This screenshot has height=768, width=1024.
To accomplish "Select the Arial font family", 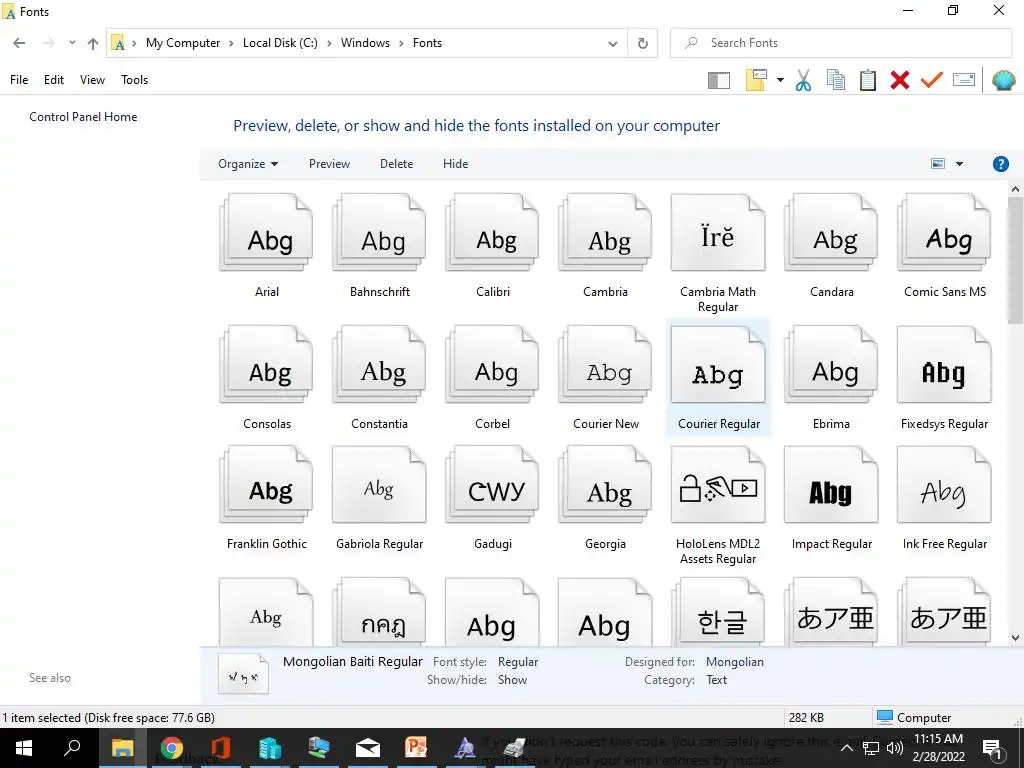I will [x=266, y=245].
